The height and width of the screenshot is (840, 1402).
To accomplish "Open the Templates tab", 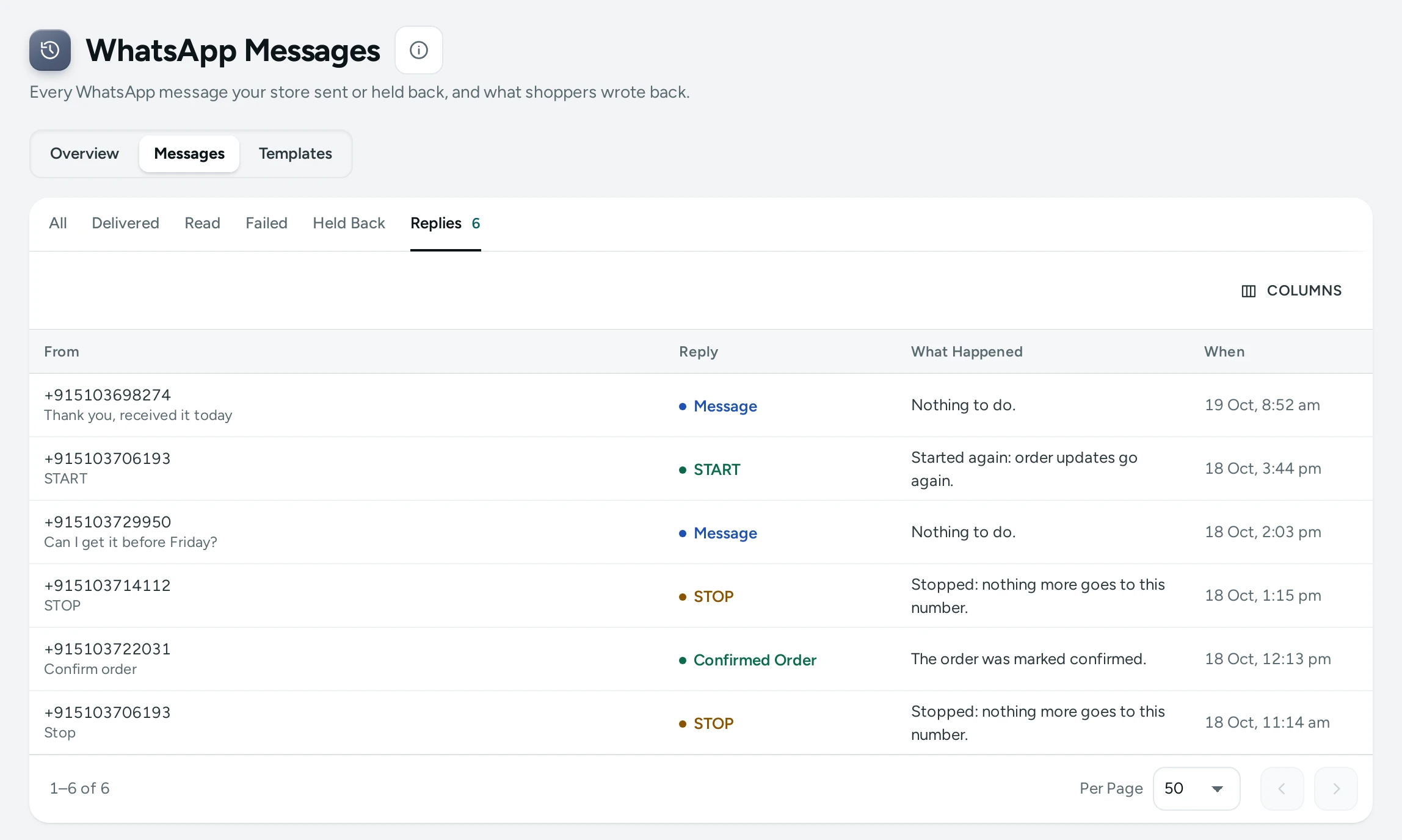I will (296, 154).
